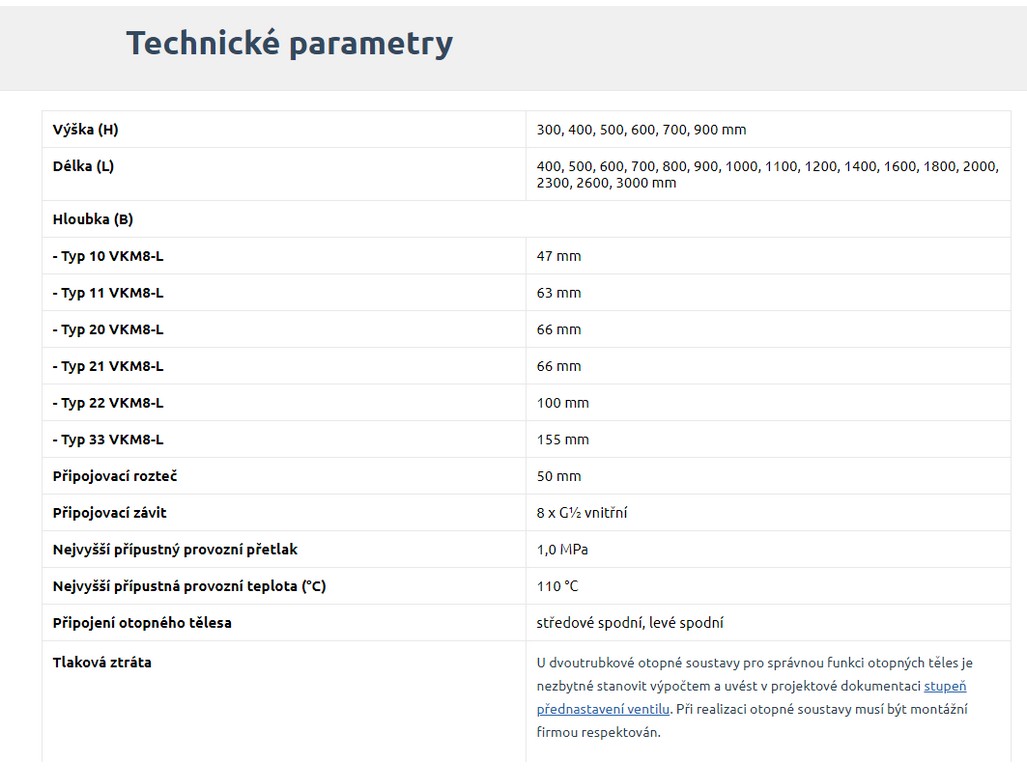Click the "47 mm" depth value
Image resolution: width=1027 pixels, height=768 pixels.
[559, 256]
